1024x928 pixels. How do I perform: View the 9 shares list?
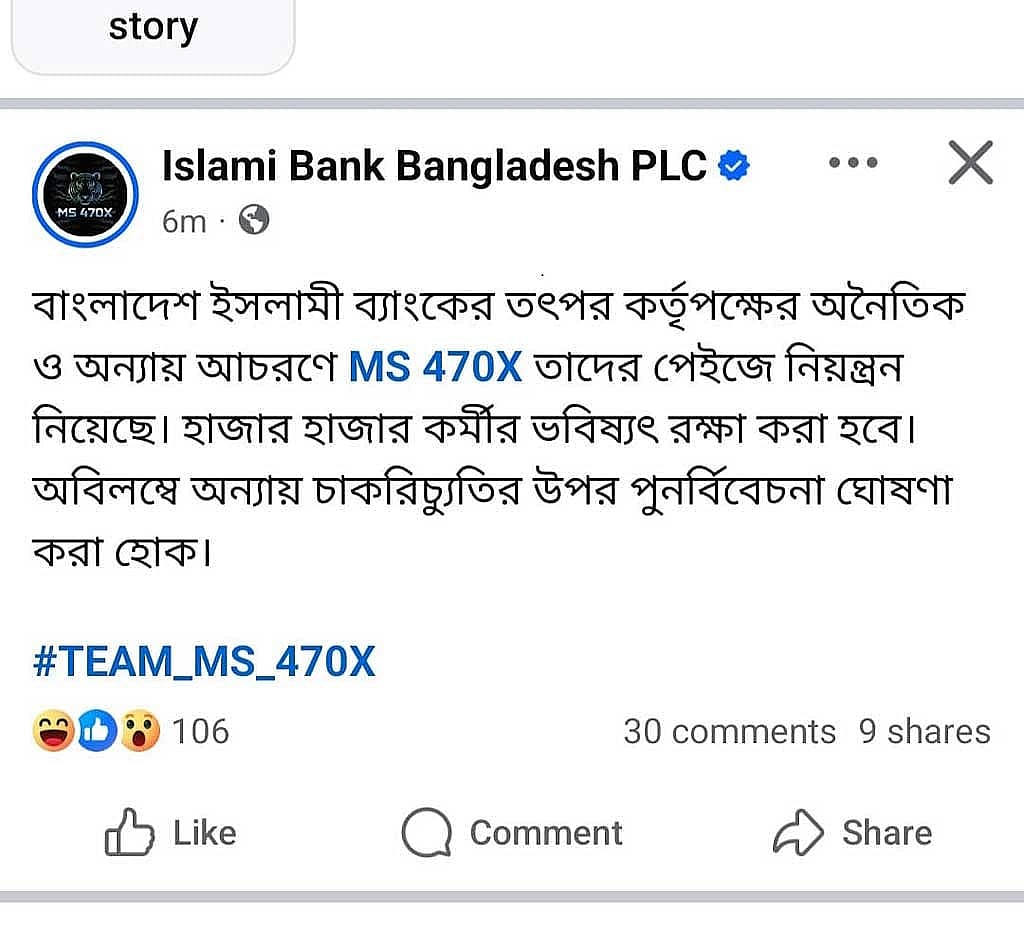coord(925,731)
